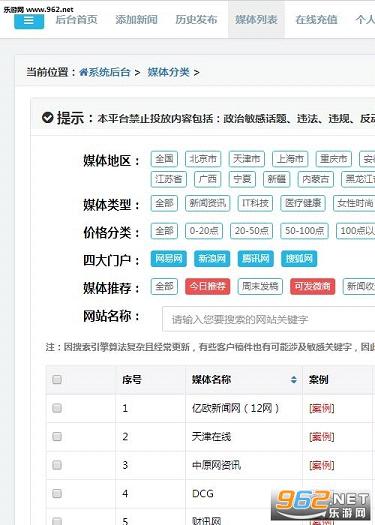Click the 周末发稿 tag
375x525 pixels.
point(260,287)
